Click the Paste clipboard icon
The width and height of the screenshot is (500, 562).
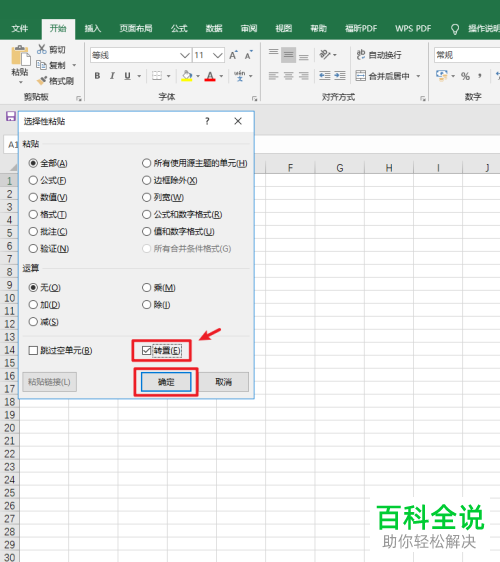coord(20,56)
